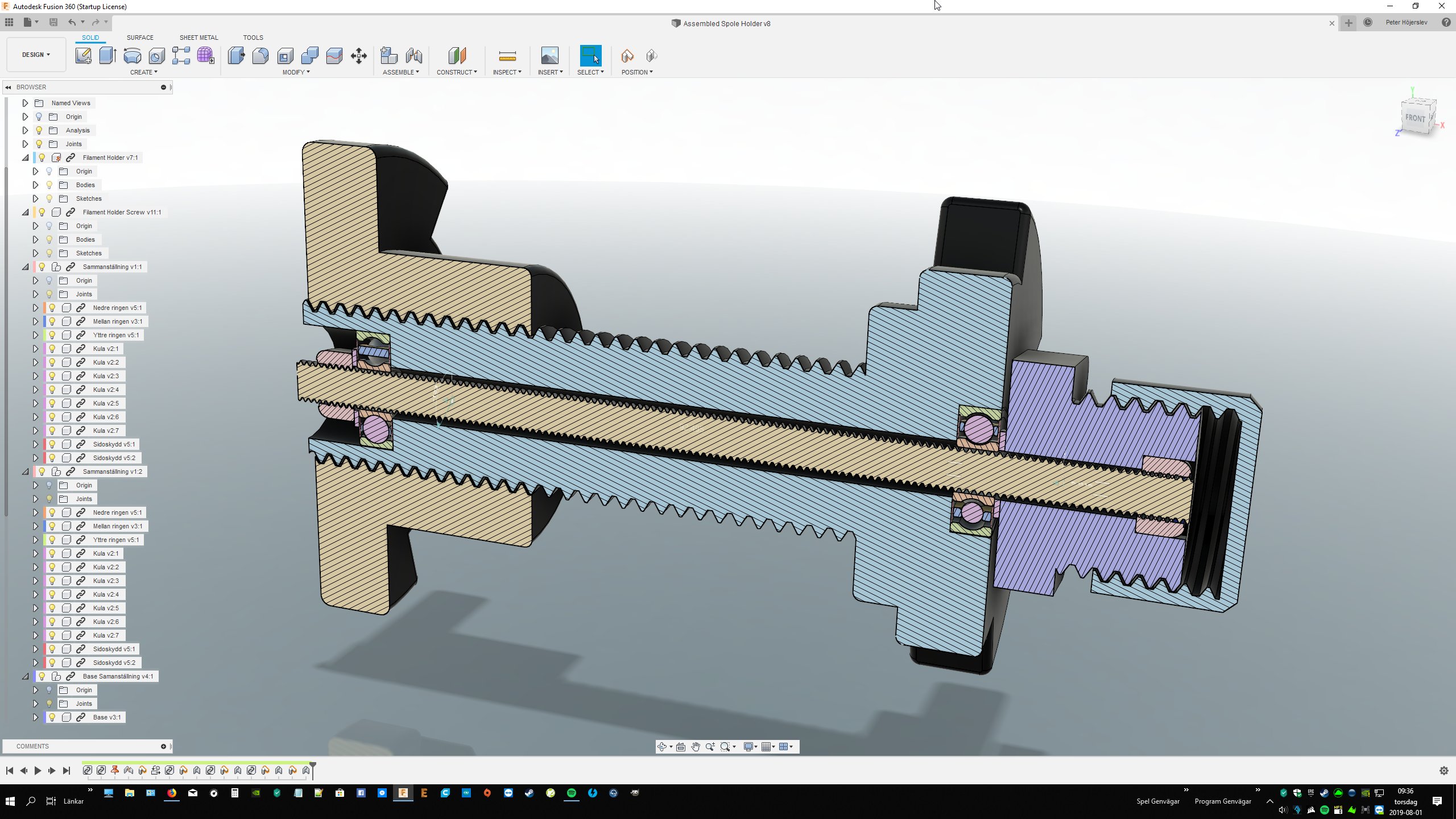The width and height of the screenshot is (1456, 819).
Task: Choose the Move/Copy arrows icon
Action: 359,56
